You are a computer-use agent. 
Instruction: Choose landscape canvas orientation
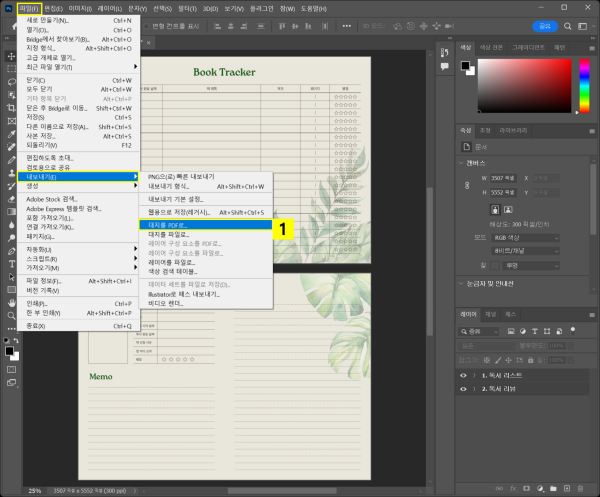click(x=508, y=209)
